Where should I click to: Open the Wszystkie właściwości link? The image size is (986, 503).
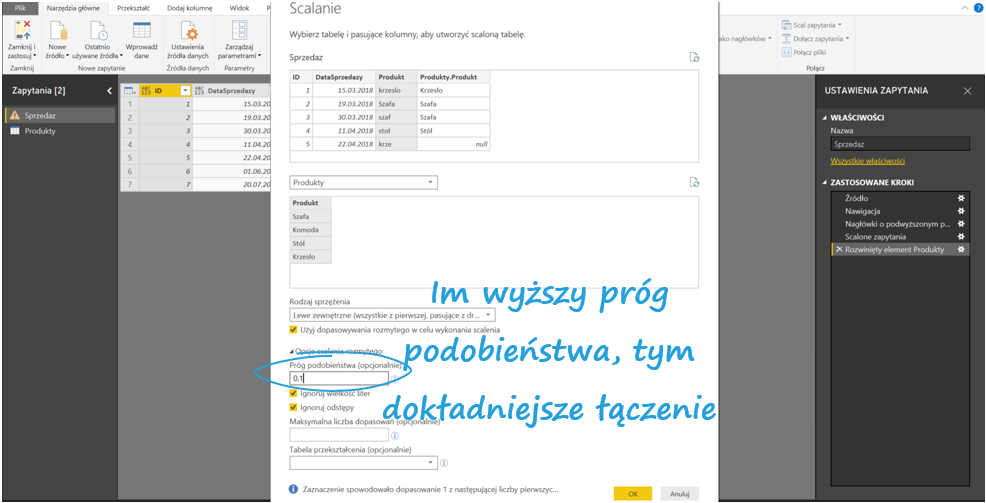pos(867,161)
